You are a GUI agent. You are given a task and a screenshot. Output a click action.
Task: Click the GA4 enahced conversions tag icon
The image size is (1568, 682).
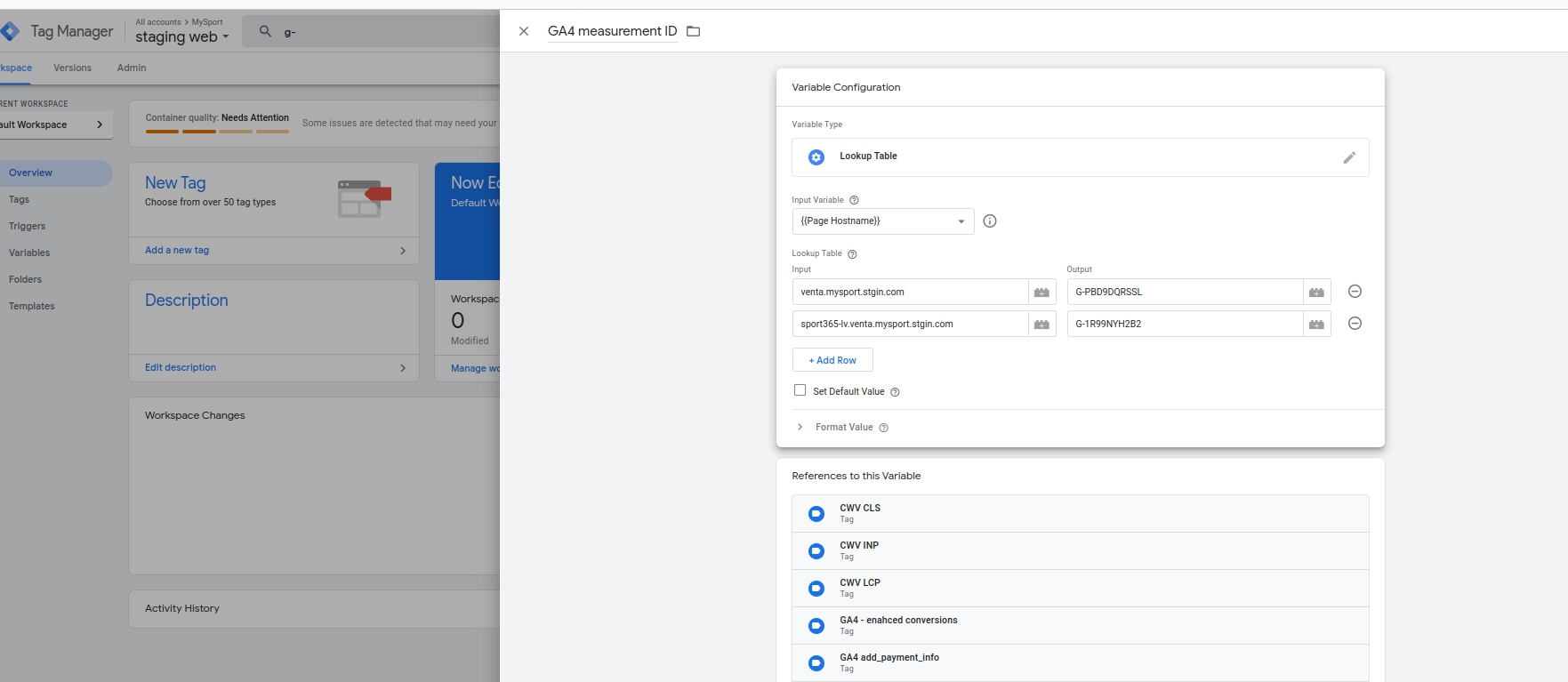click(x=816, y=626)
